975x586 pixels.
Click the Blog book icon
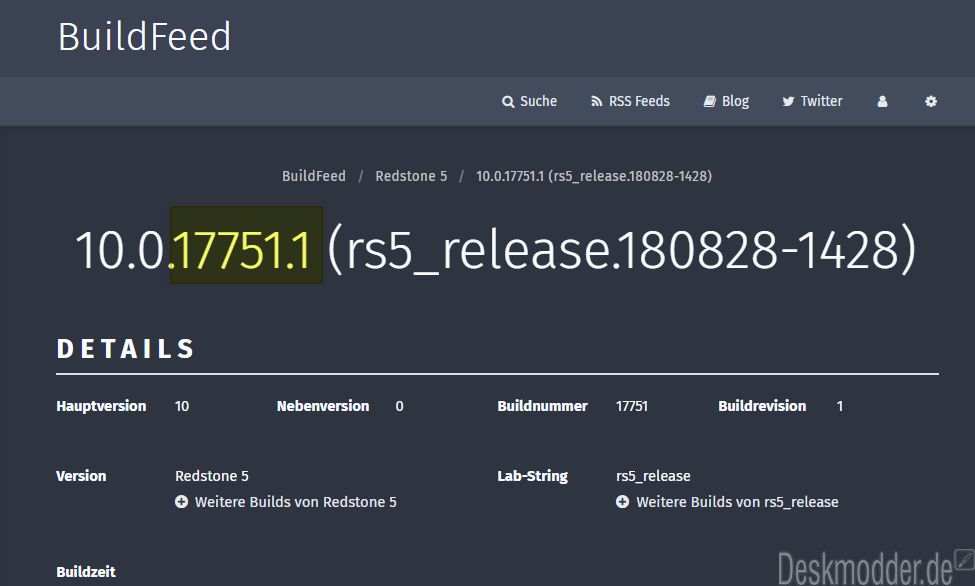click(x=709, y=101)
